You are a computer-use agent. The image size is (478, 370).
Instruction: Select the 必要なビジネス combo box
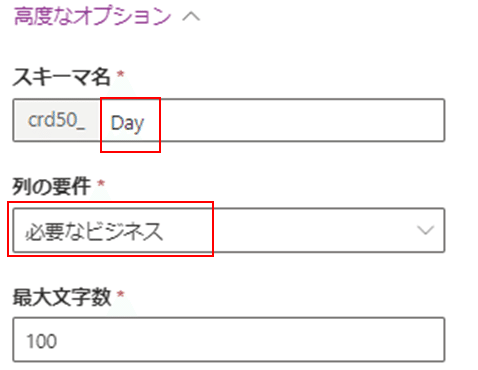(x=229, y=230)
